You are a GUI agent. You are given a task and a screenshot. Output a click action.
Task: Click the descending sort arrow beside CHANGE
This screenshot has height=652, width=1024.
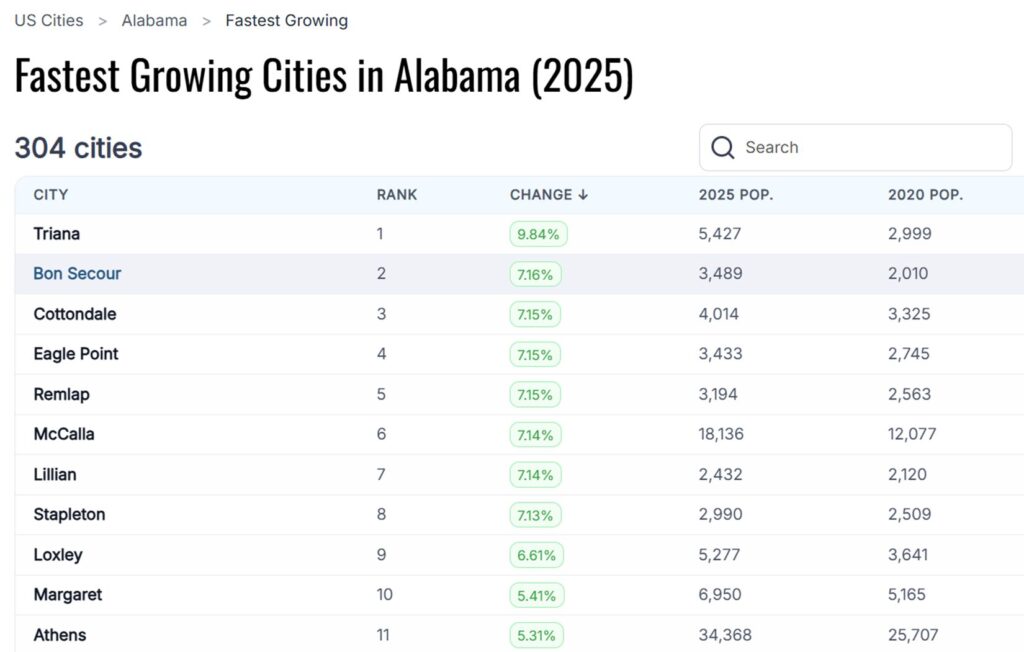coord(583,195)
